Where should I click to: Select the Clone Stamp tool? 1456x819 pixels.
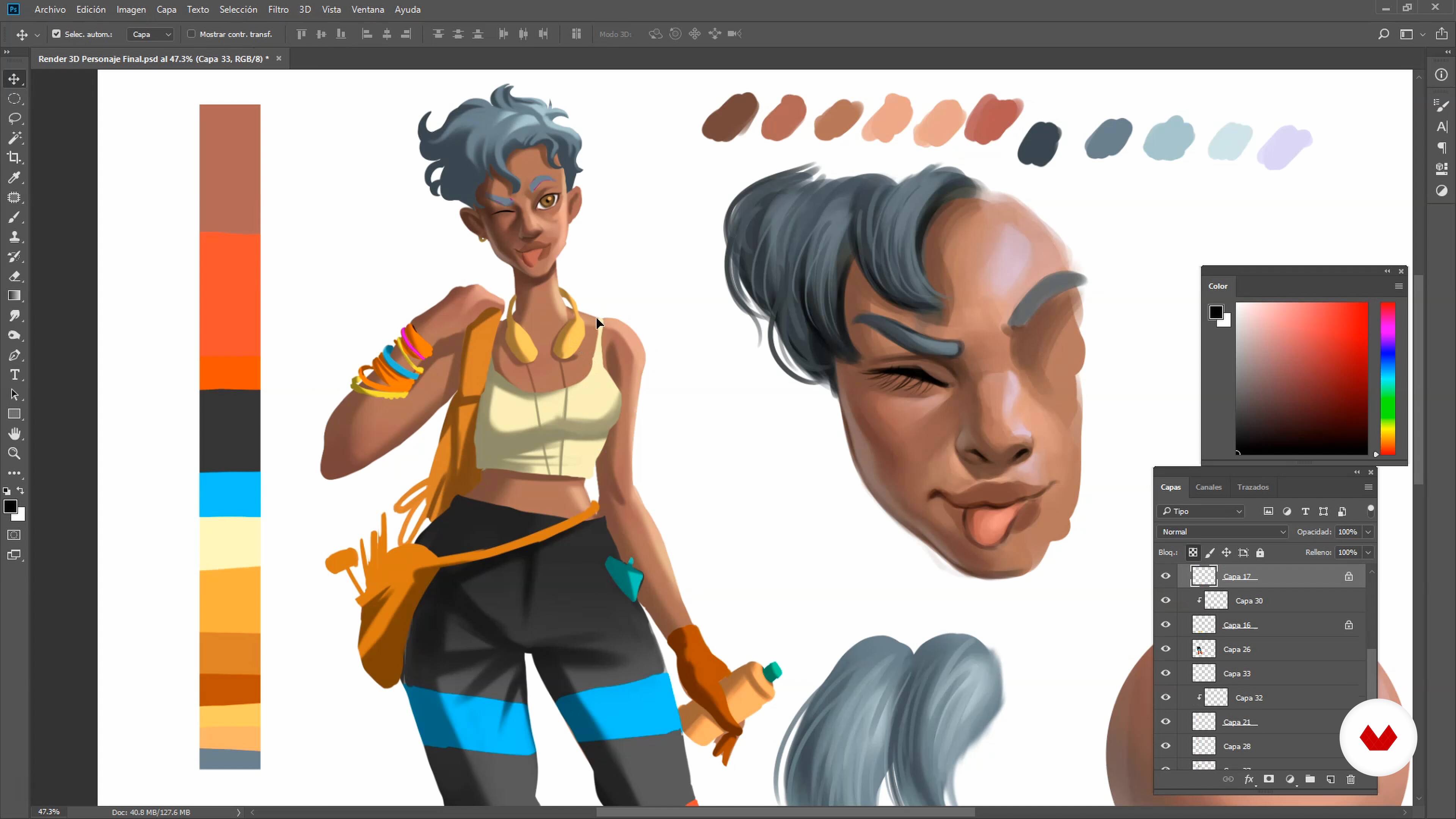click(14, 237)
